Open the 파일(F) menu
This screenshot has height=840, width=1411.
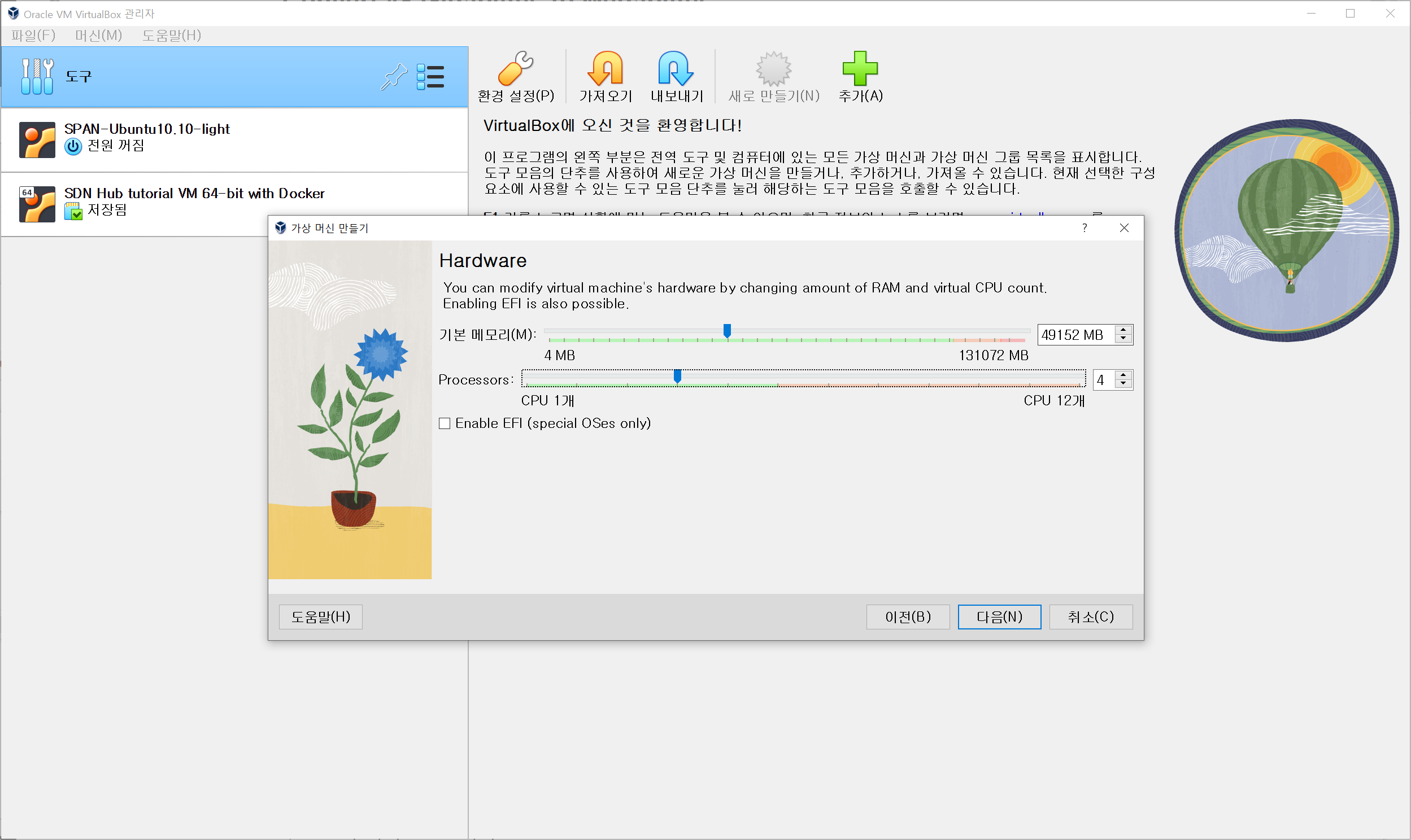(x=33, y=35)
